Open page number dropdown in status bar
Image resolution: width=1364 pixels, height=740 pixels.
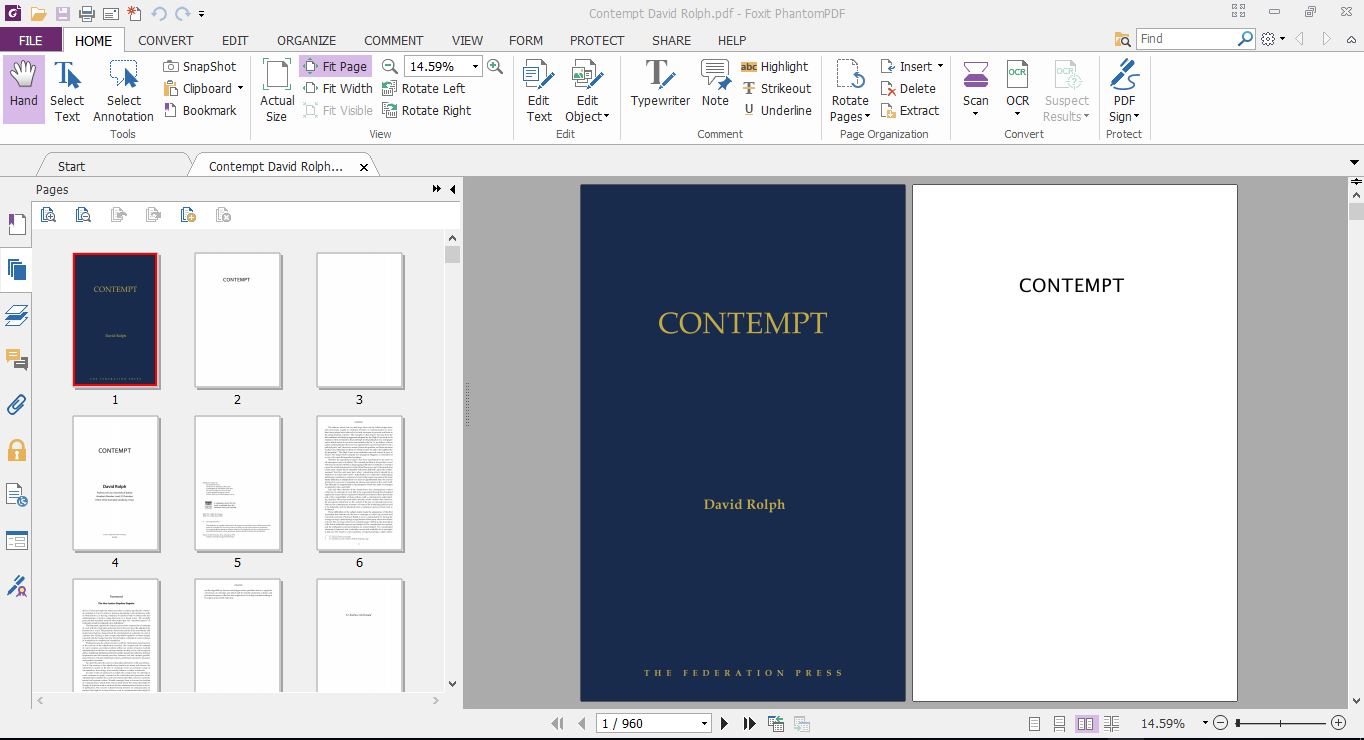coord(704,723)
